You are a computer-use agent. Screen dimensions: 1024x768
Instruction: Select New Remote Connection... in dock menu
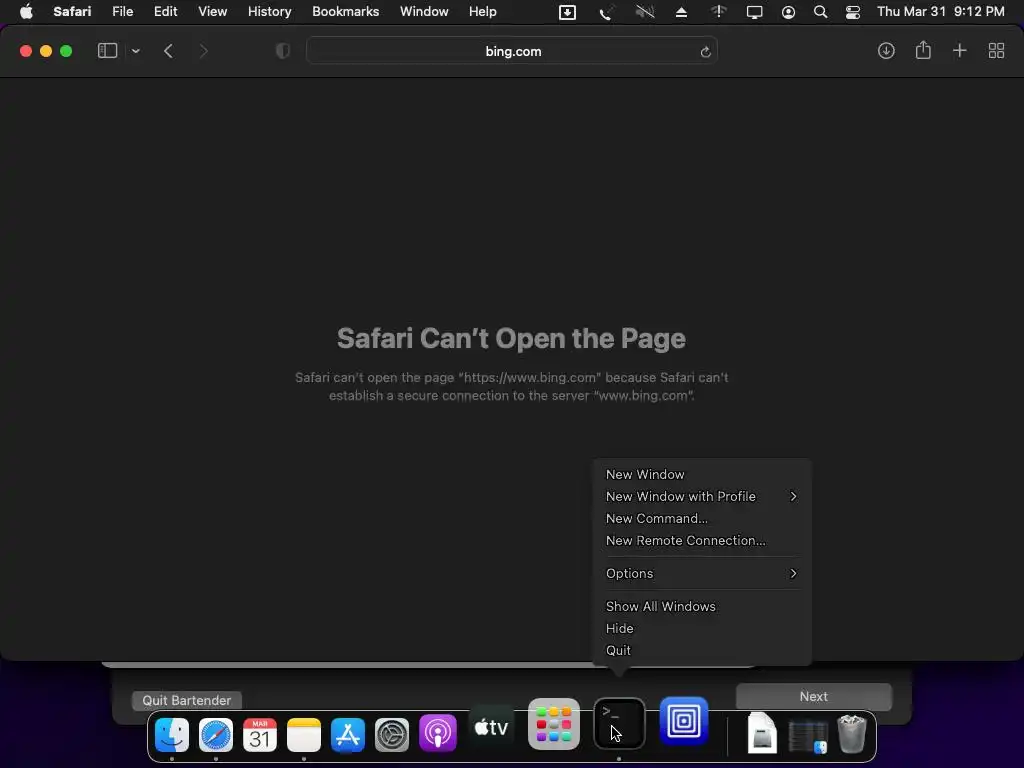coord(702,541)
